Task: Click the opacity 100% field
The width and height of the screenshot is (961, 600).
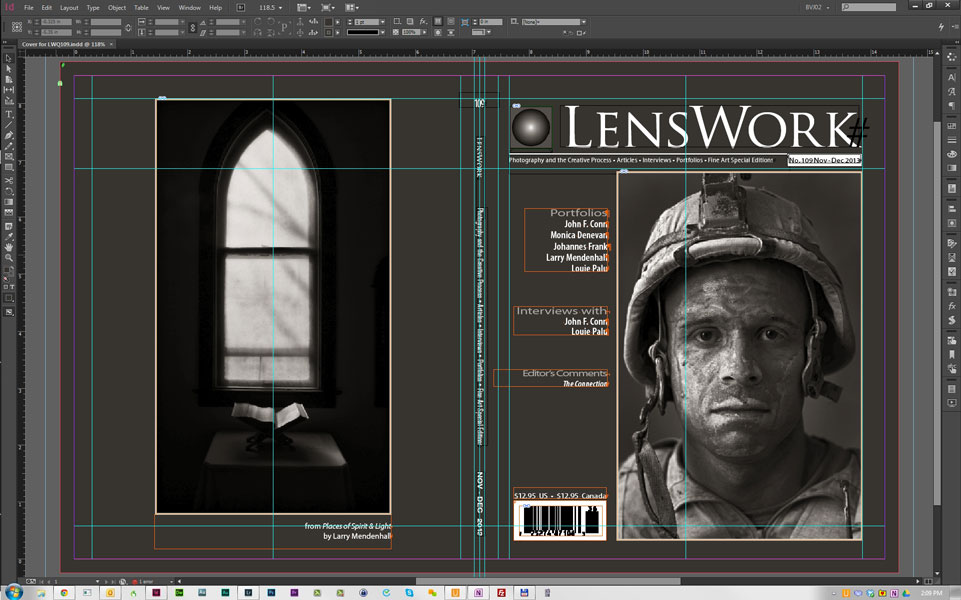Action: (411, 32)
